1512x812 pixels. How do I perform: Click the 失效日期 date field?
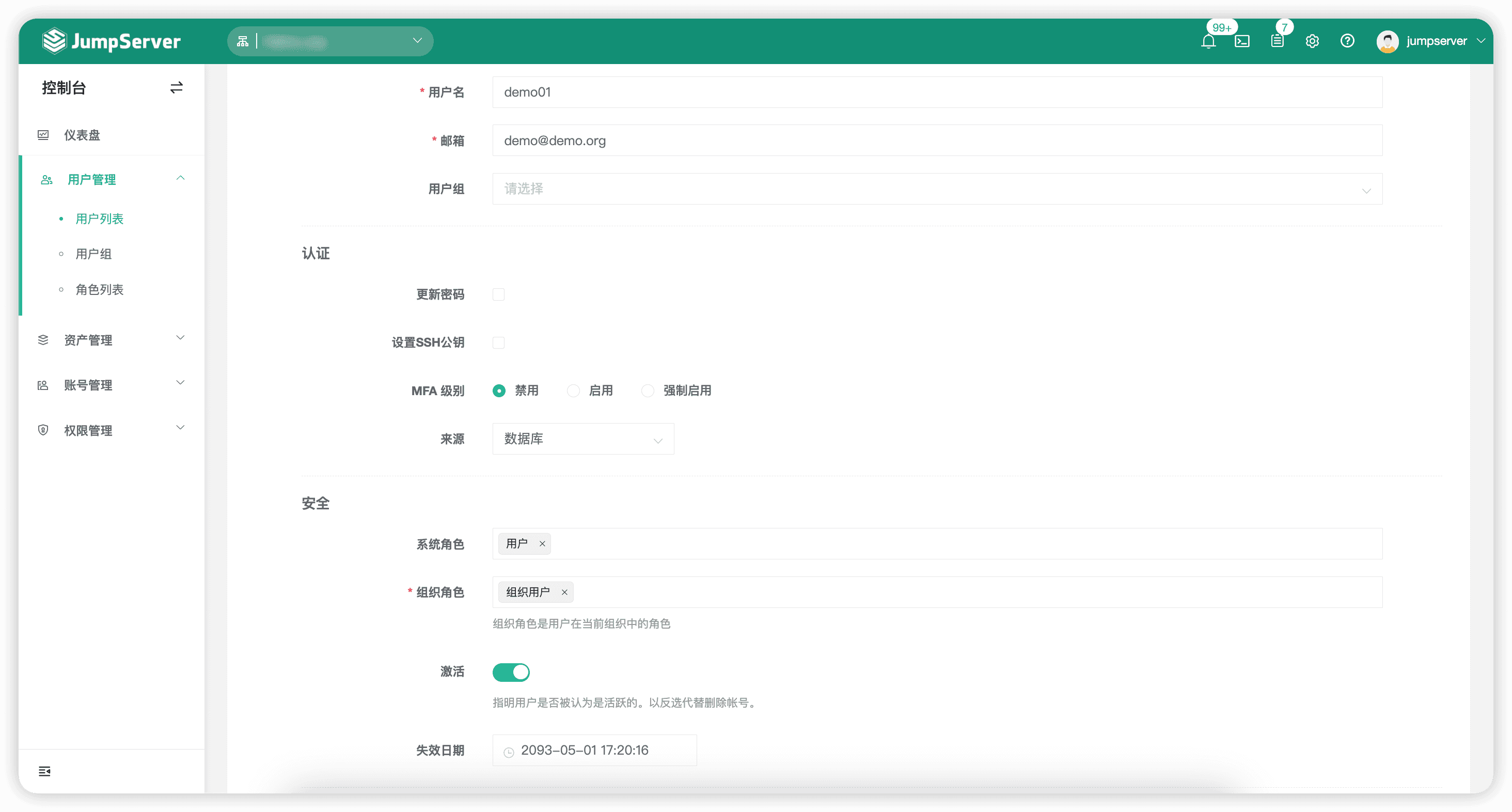coord(594,751)
